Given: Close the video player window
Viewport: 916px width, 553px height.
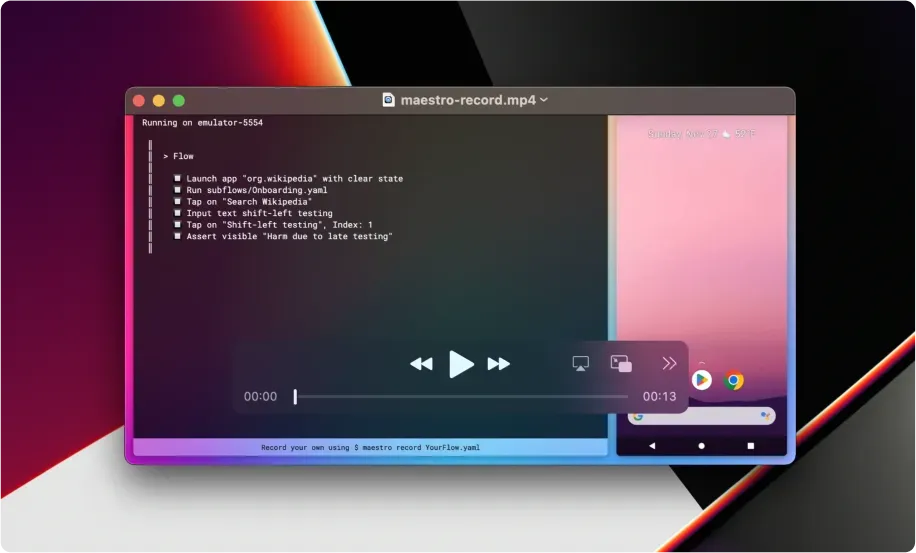Looking at the screenshot, I should click(139, 100).
